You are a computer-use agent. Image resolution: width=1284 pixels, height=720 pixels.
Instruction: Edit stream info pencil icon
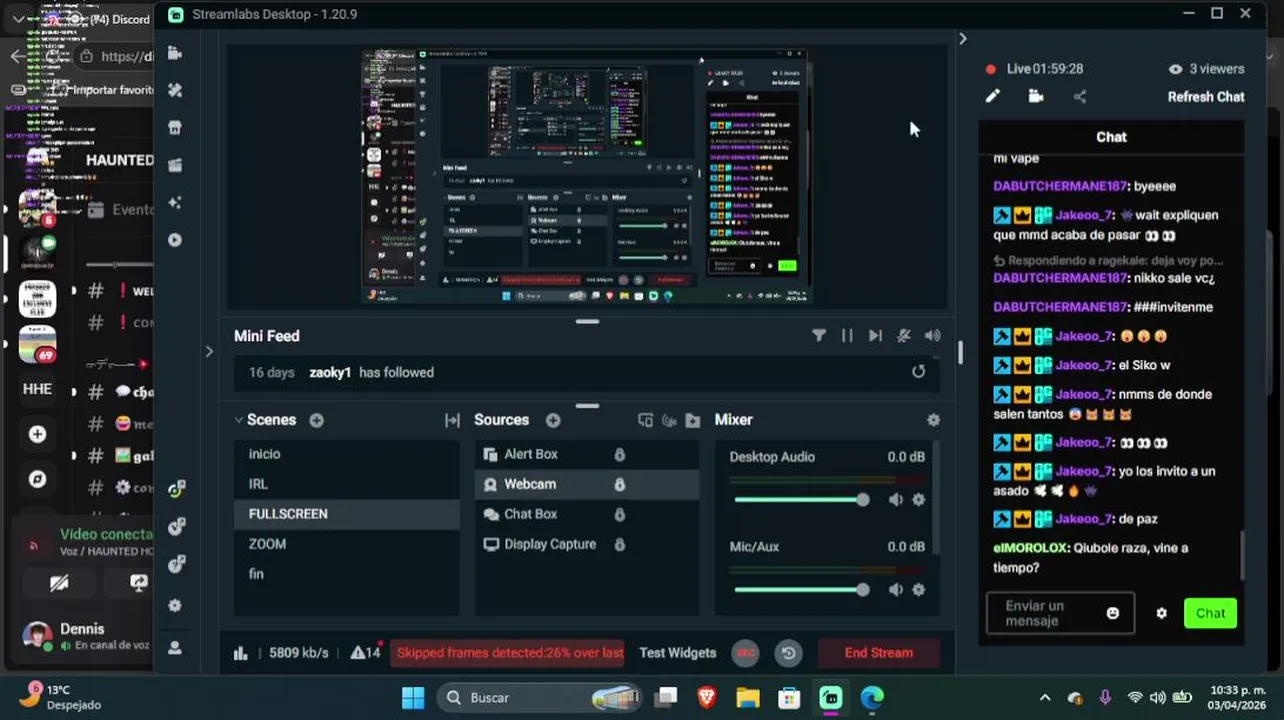pos(992,97)
